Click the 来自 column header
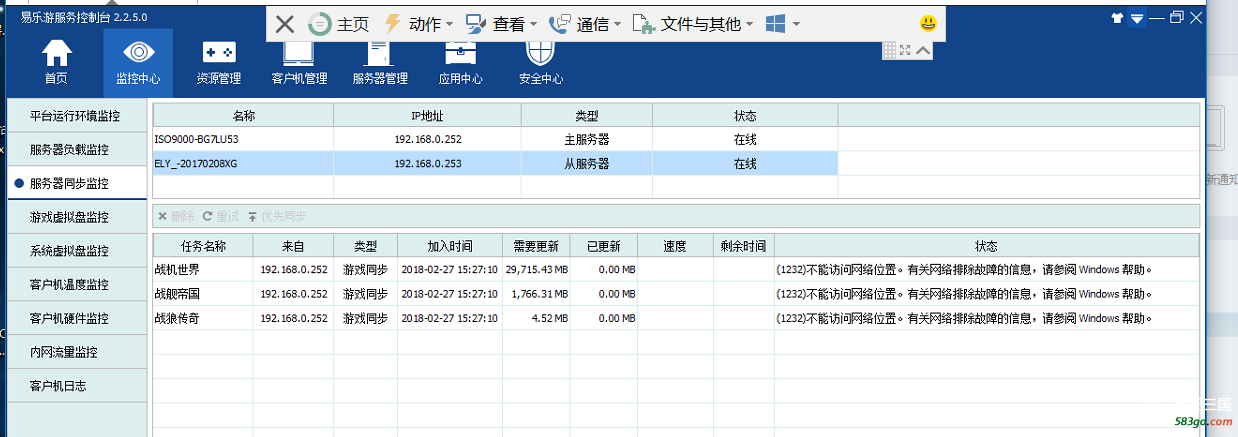The image size is (1238, 437). (x=293, y=246)
